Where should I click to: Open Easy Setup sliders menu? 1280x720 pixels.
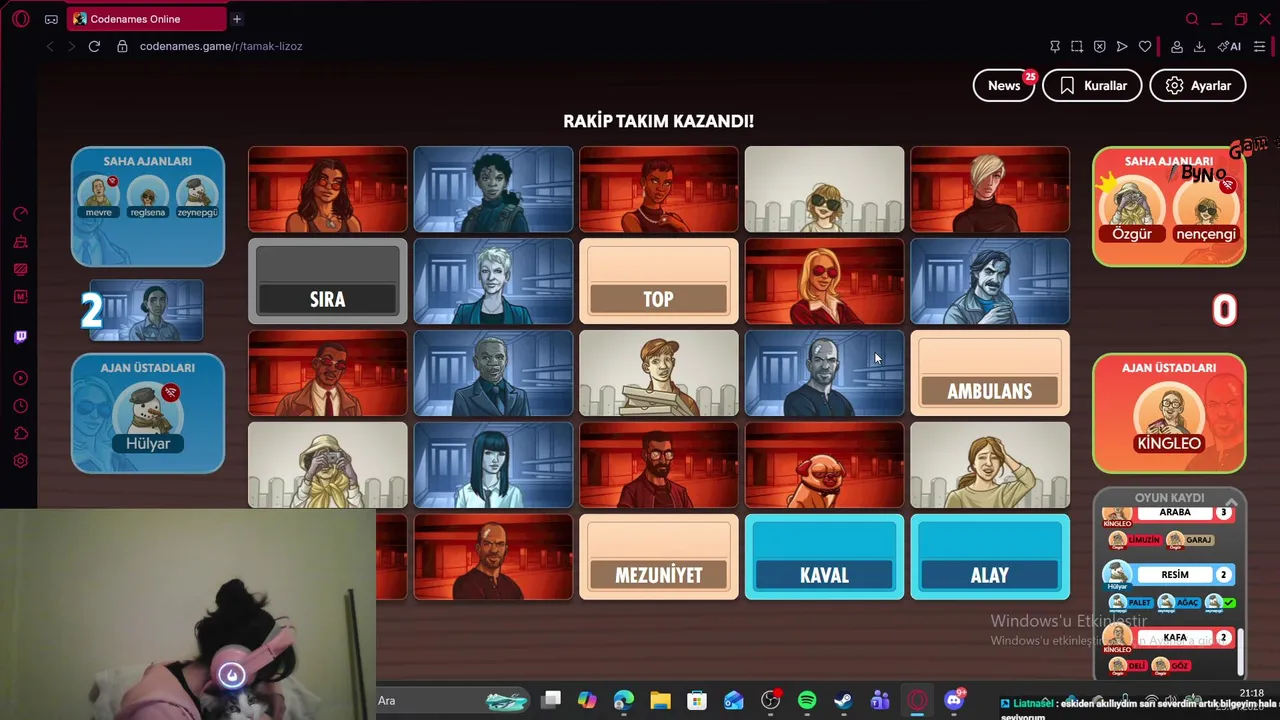tap(1259, 46)
